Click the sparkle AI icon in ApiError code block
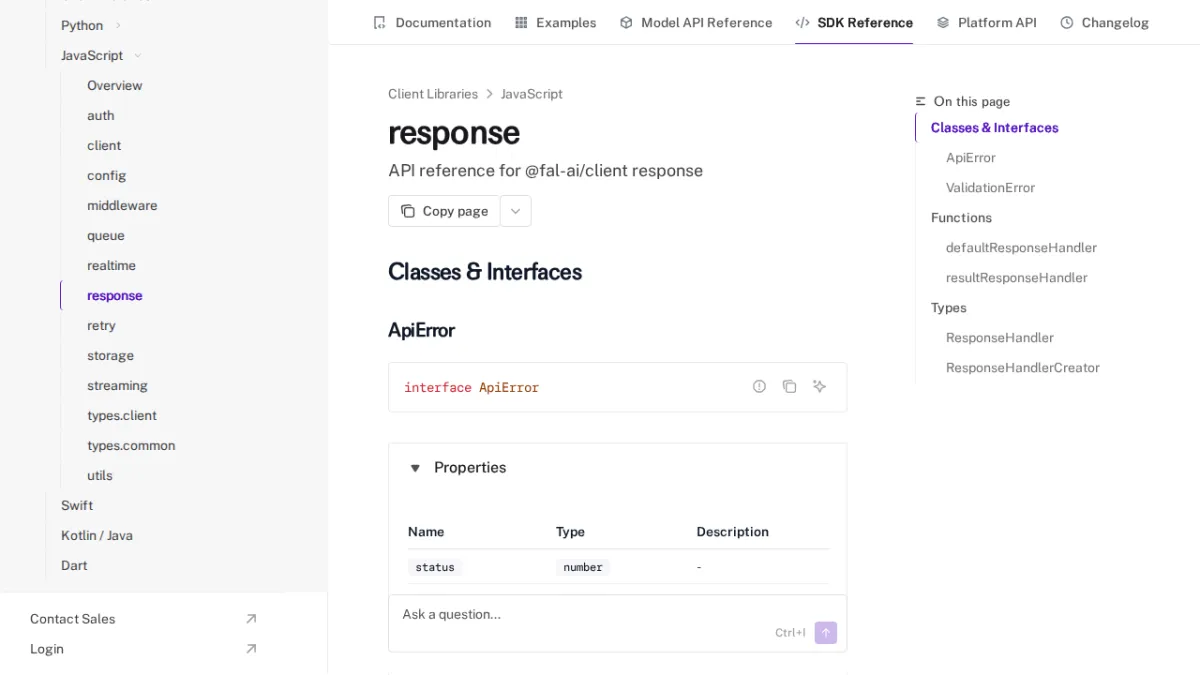 tap(819, 386)
